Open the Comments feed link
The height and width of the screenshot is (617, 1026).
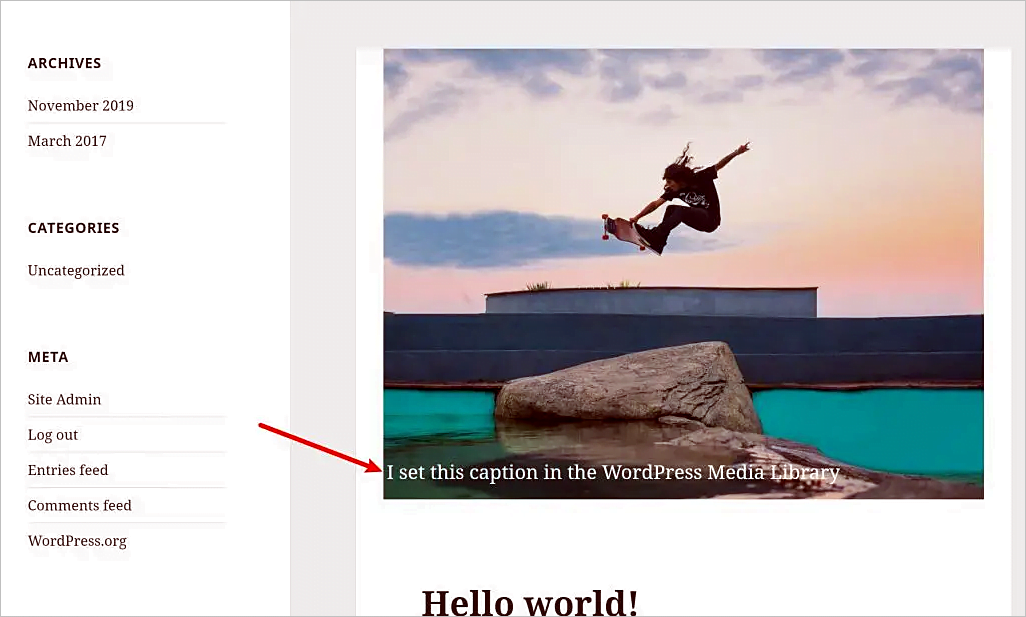coord(80,505)
